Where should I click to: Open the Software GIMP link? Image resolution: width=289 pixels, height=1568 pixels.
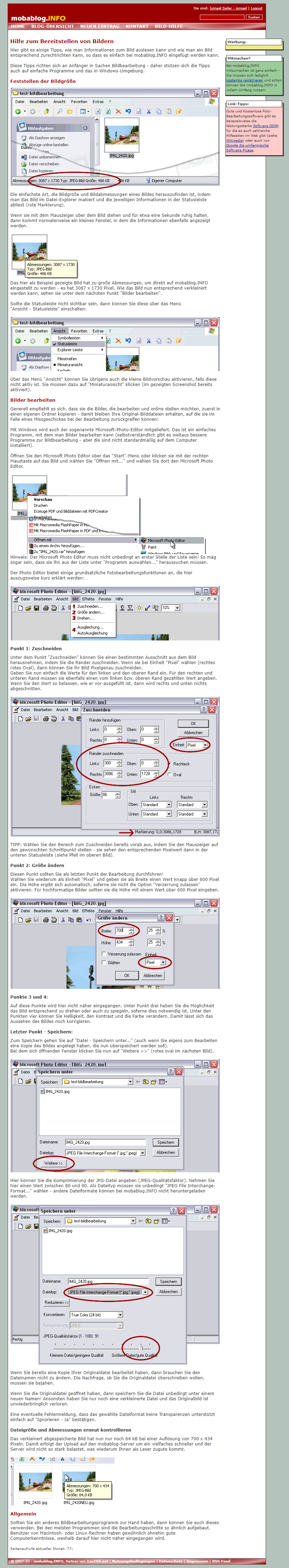point(265,126)
